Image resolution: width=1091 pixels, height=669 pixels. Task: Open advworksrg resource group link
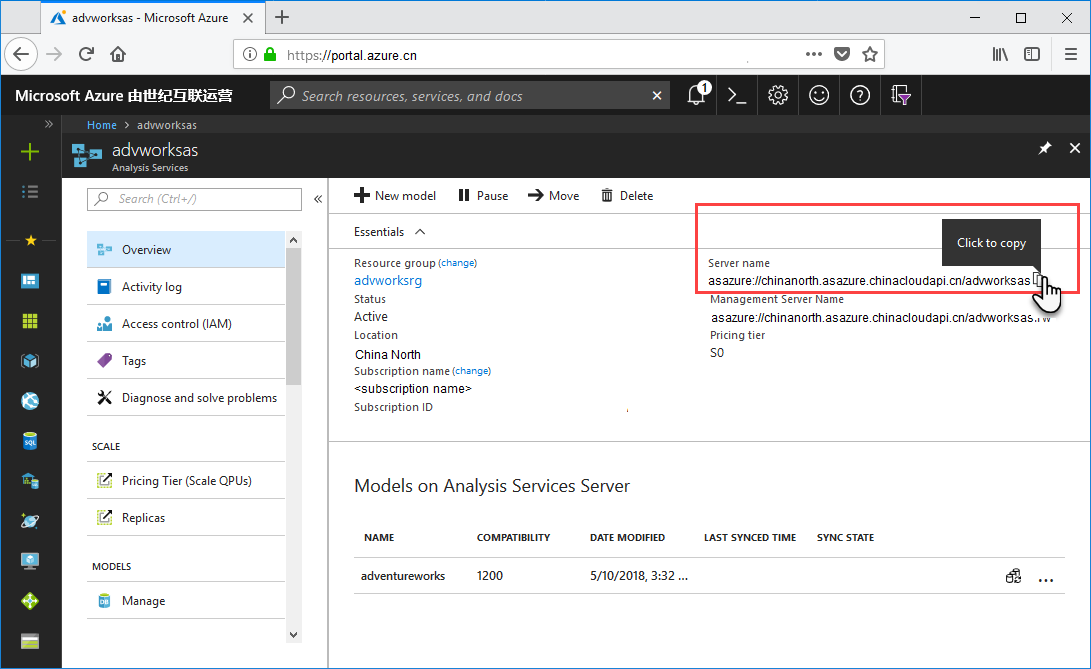pos(388,281)
